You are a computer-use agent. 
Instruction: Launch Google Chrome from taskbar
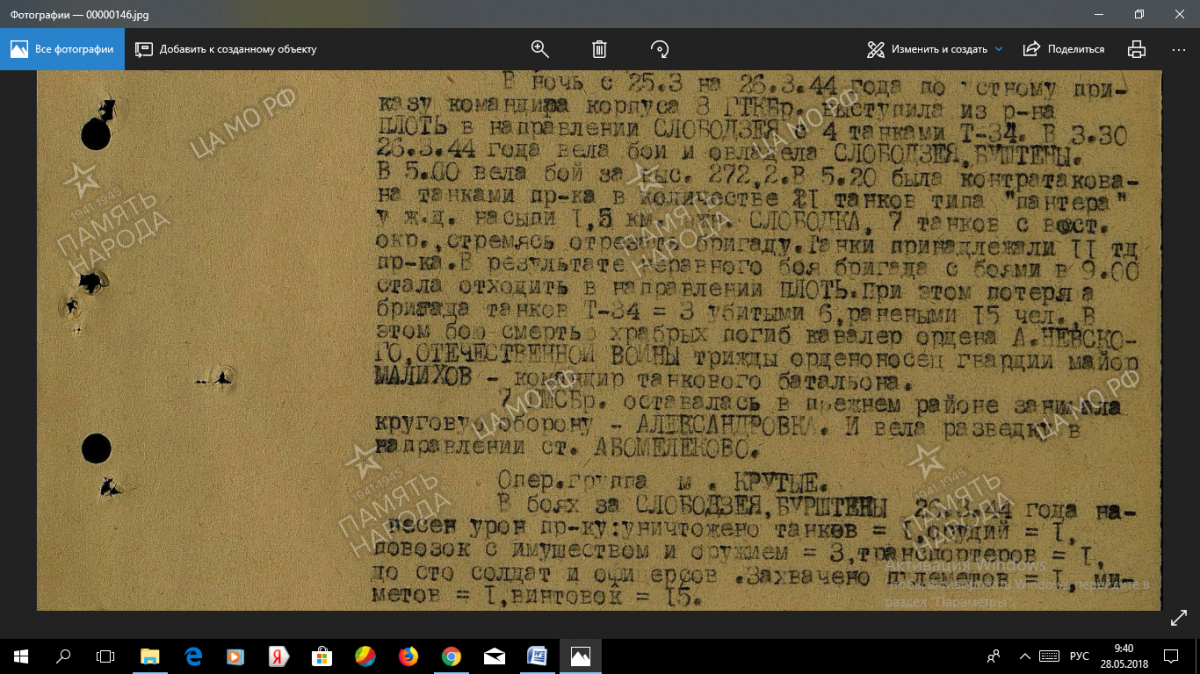click(451, 656)
